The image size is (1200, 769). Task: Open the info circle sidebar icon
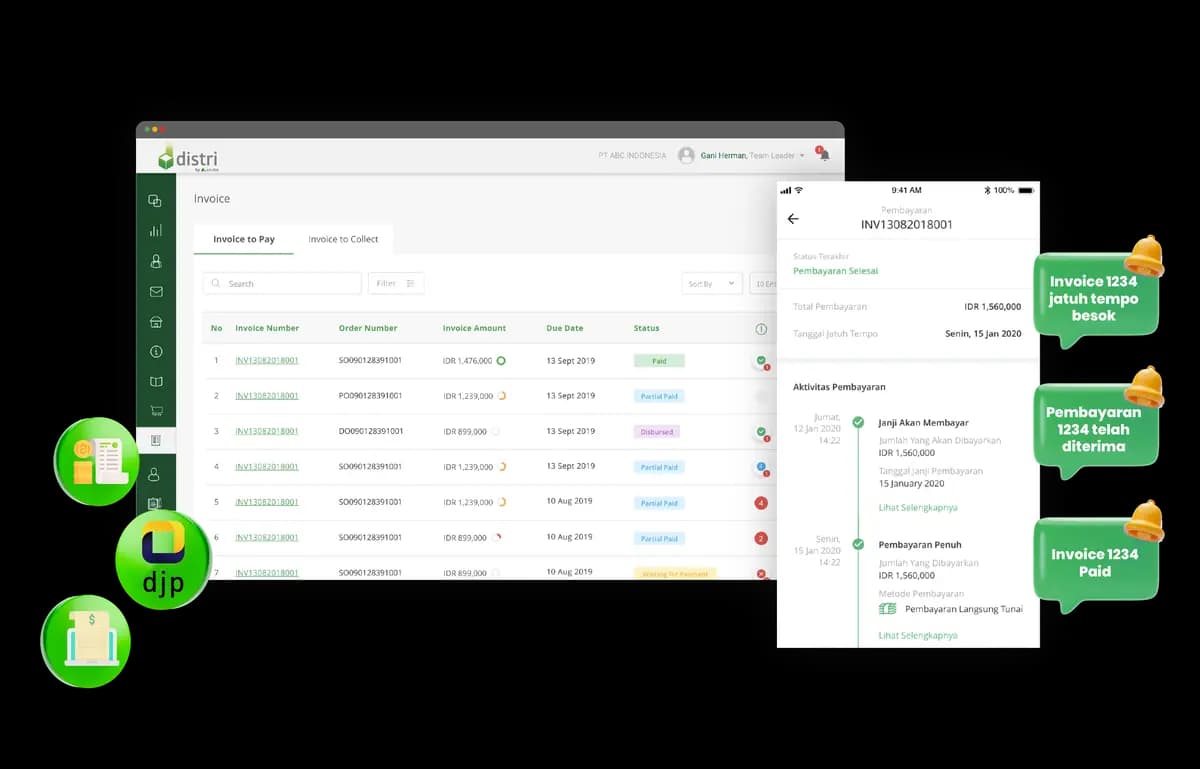(x=156, y=352)
